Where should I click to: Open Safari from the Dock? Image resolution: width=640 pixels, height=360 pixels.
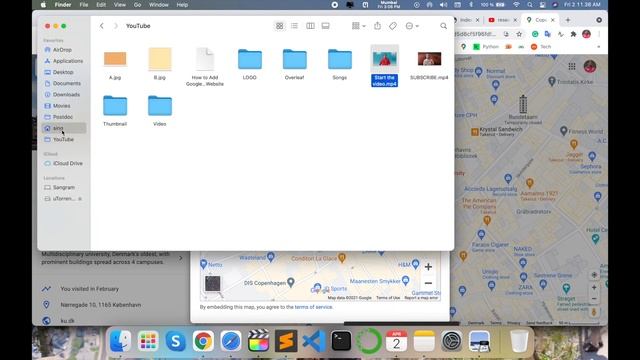click(x=231, y=341)
